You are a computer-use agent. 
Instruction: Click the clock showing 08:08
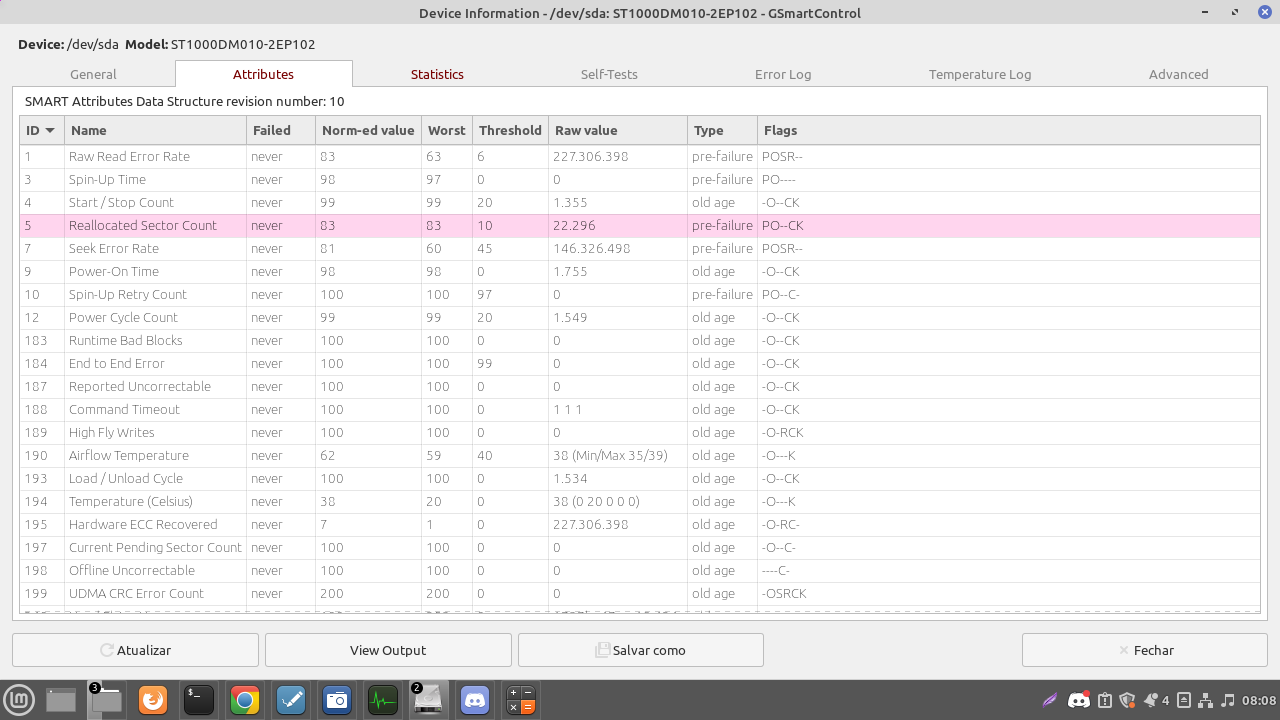coord(1261,700)
